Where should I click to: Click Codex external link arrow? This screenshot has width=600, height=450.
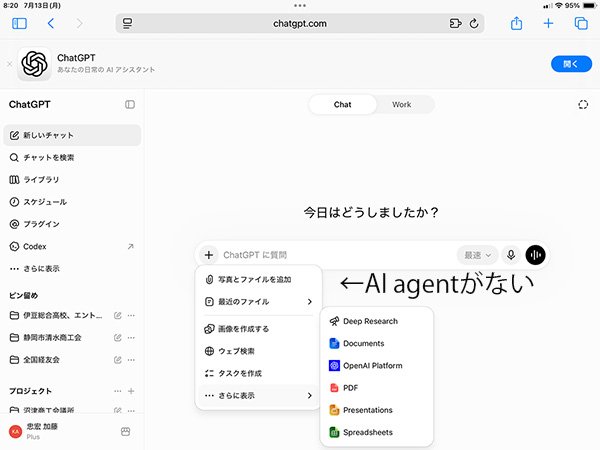click(130, 246)
